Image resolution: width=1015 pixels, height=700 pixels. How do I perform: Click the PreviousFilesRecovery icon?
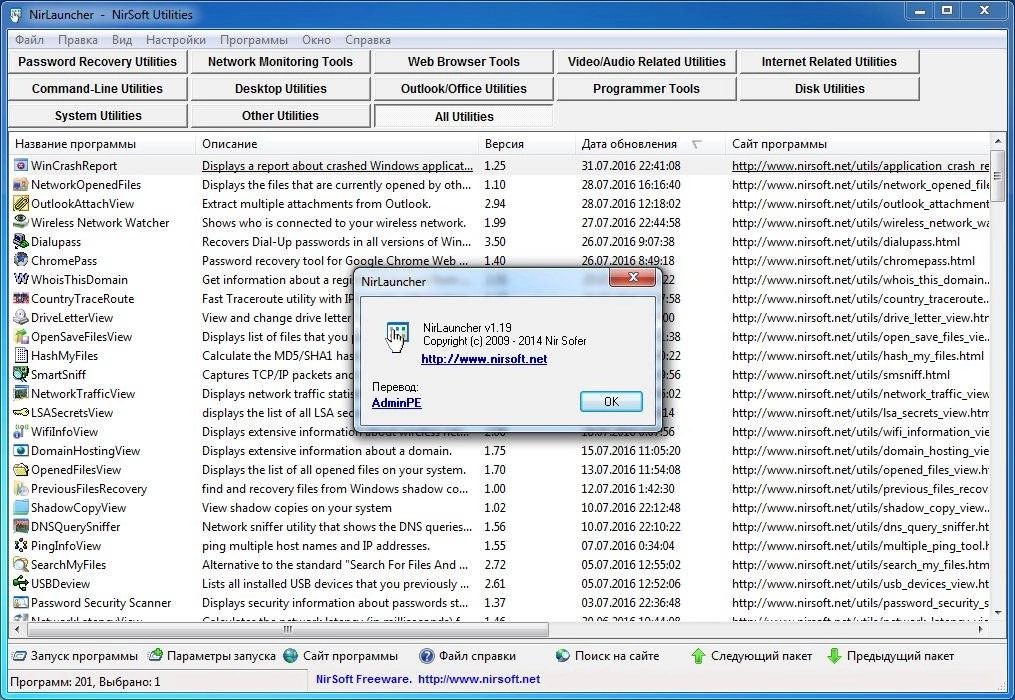[21, 488]
